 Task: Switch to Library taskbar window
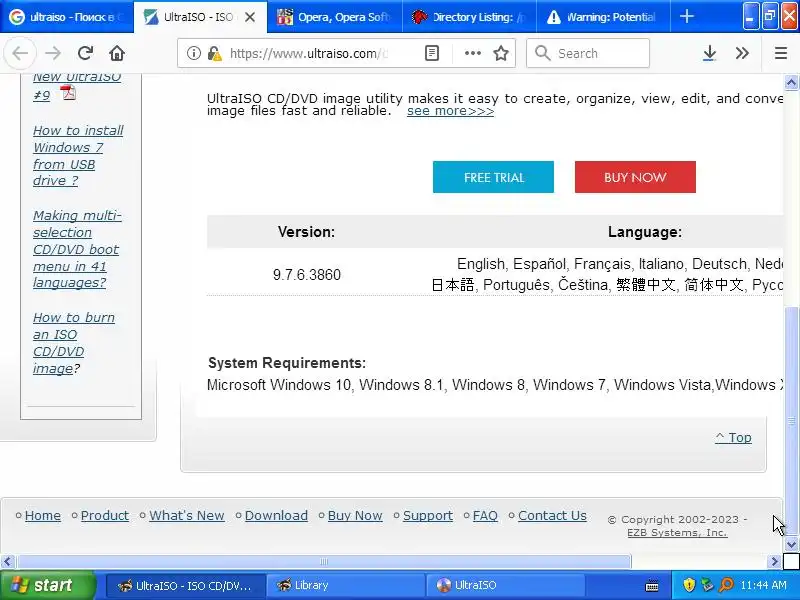coord(345,585)
